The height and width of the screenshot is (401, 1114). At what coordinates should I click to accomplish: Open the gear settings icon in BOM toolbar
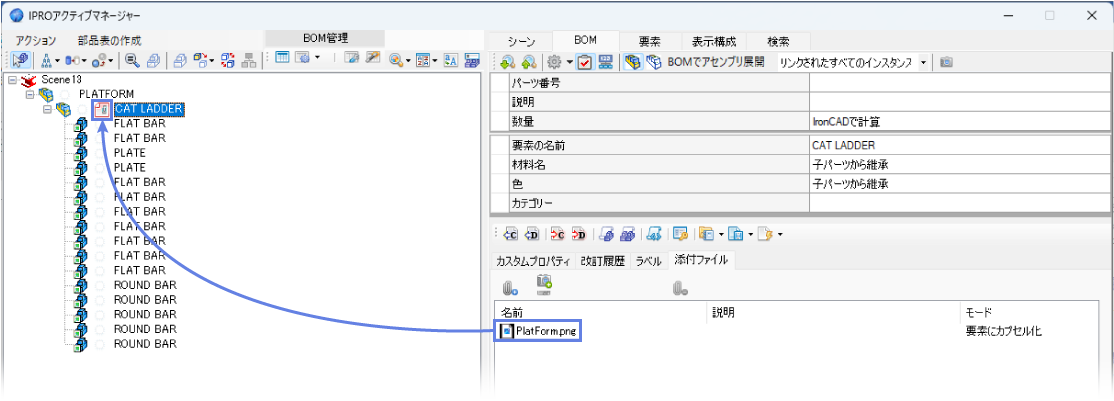tap(554, 63)
